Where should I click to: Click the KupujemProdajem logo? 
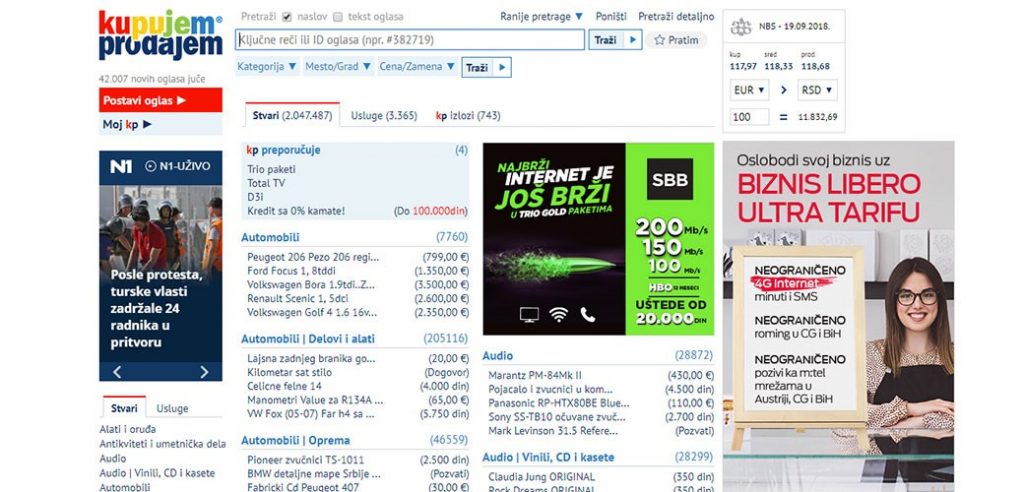pyautogui.click(x=160, y=35)
